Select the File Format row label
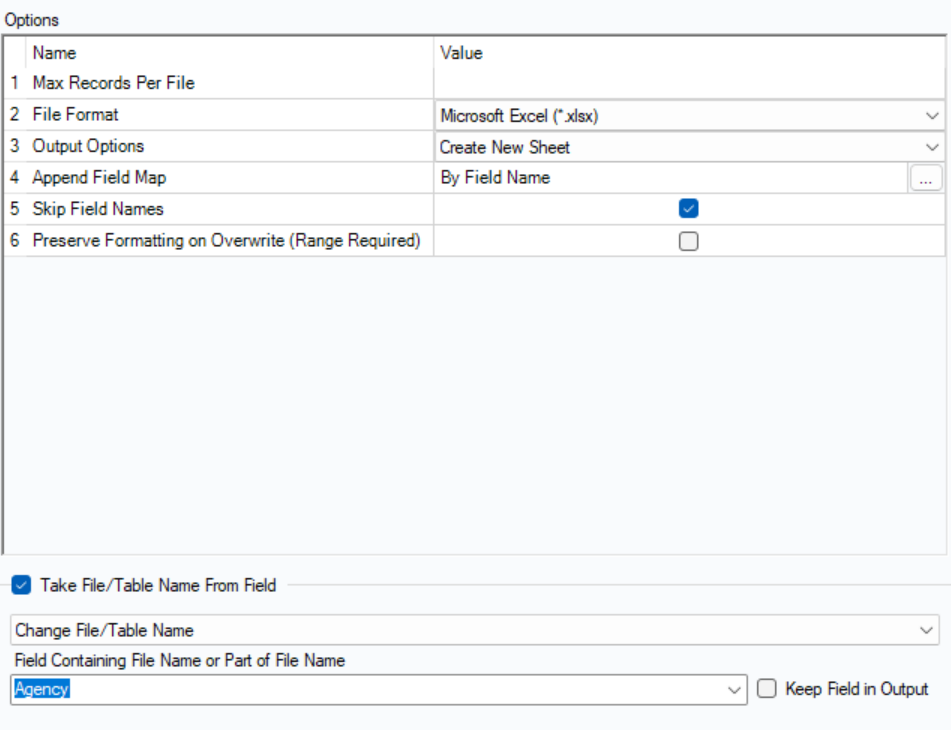The height and width of the screenshot is (730, 951). [x=75, y=115]
